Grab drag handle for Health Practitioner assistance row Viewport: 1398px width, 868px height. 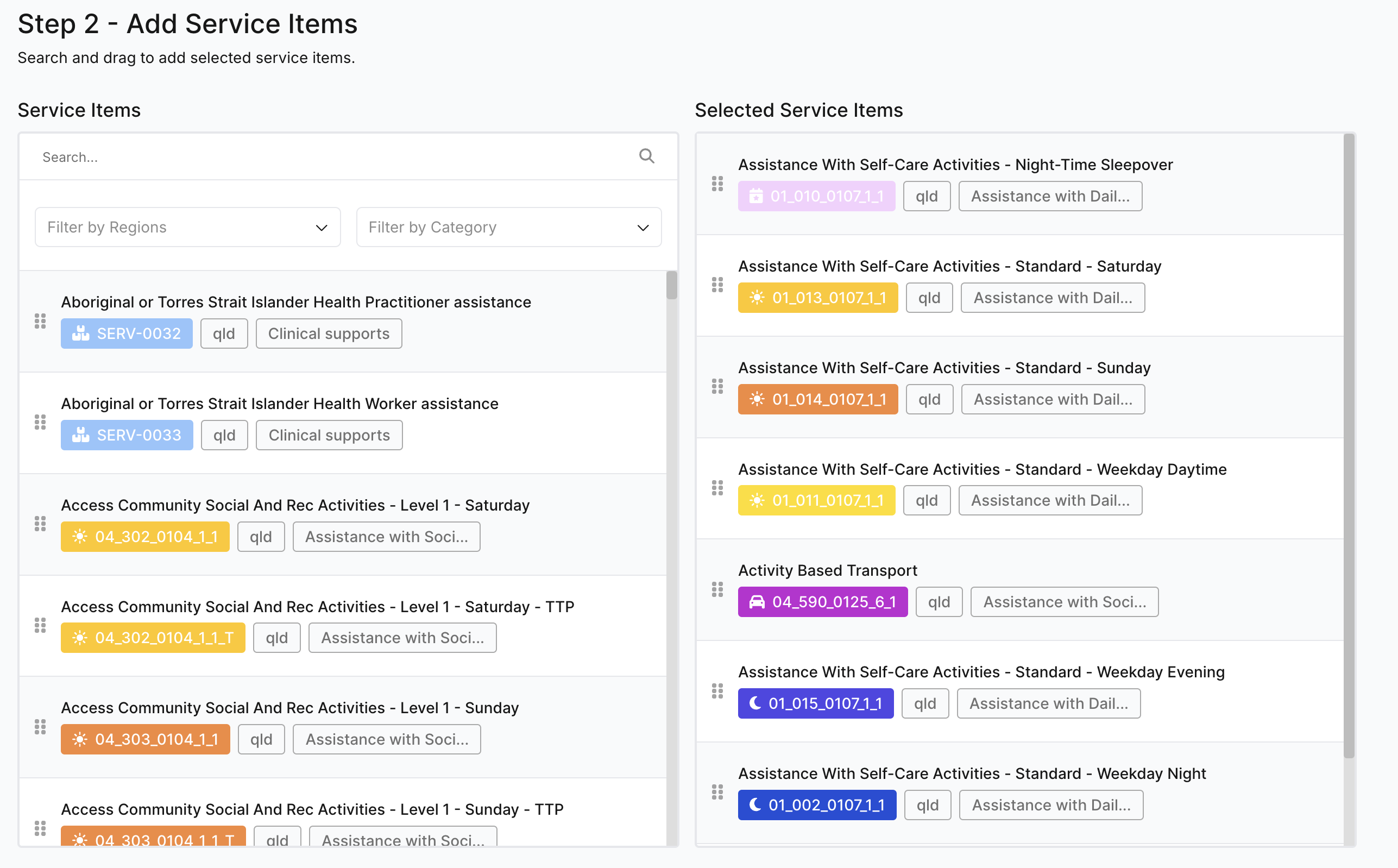40,322
